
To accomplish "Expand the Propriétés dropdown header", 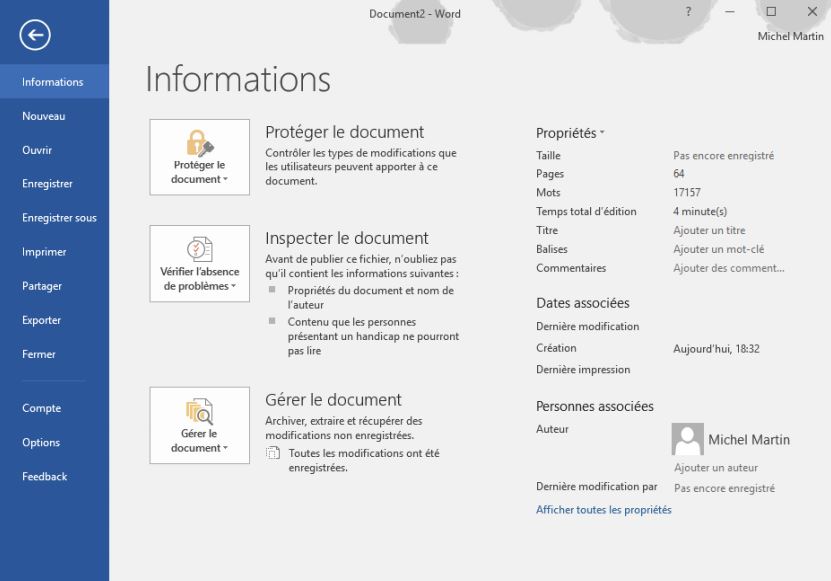I will 570,133.
